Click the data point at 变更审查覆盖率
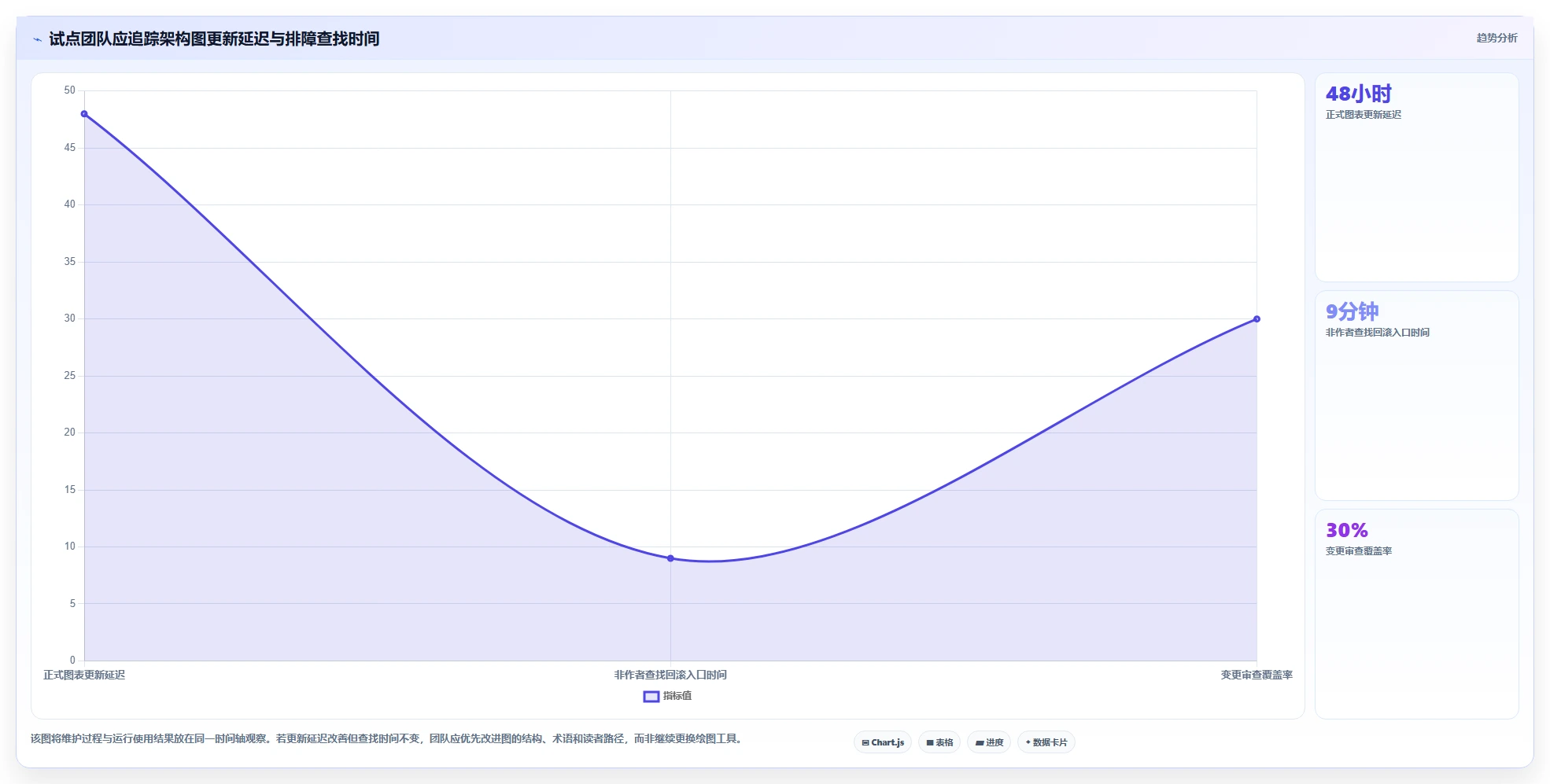The width and height of the screenshot is (1550, 784). pyautogui.click(x=1257, y=319)
